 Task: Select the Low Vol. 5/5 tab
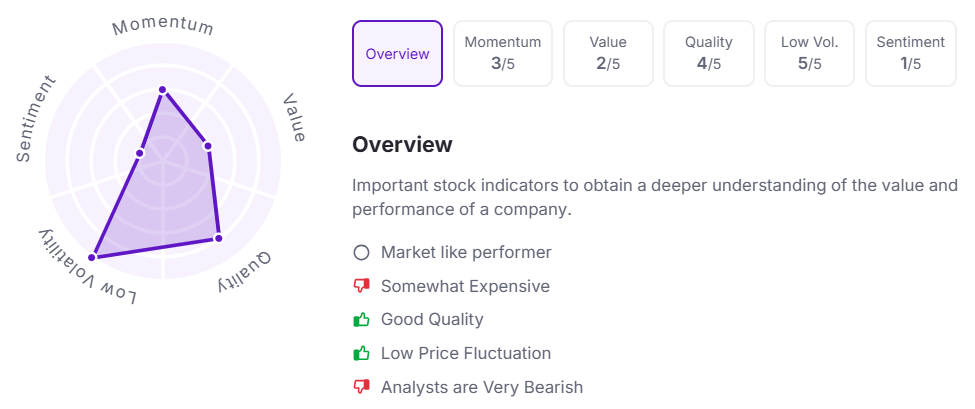point(810,53)
